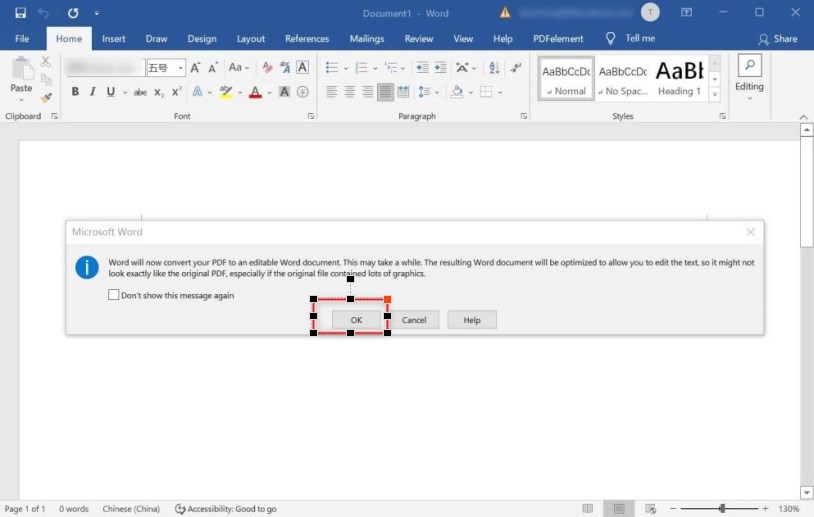The width and height of the screenshot is (814, 517).
Task: Click Help in the dialog
Action: click(x=472, y=320)
